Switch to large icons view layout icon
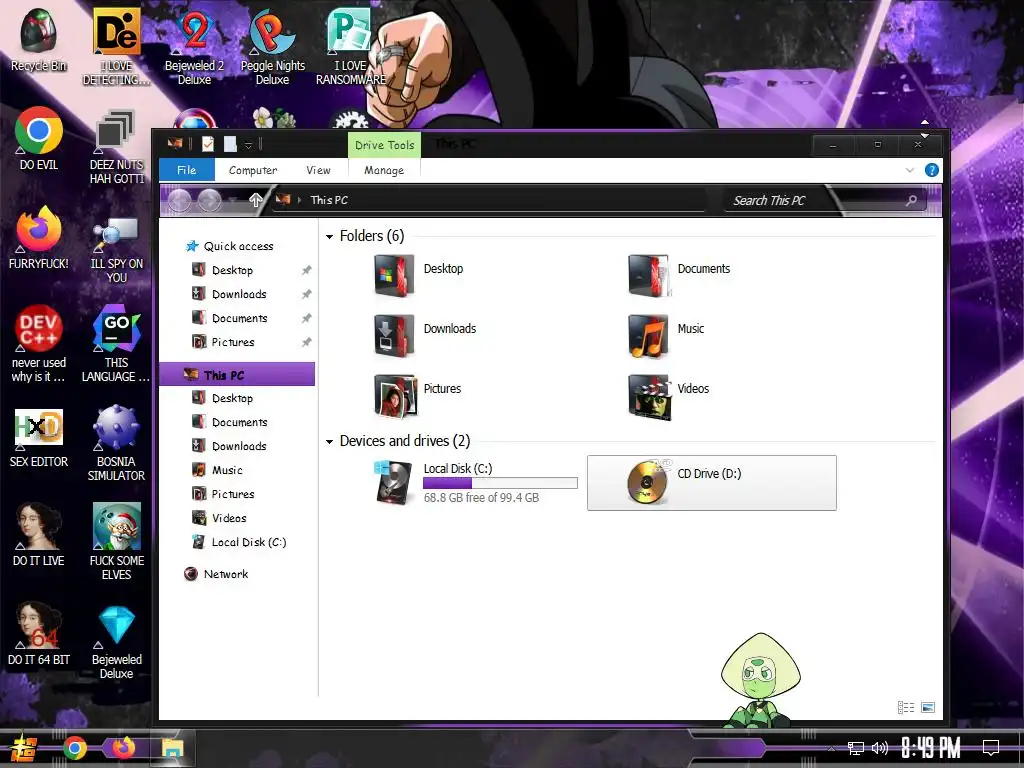 (928, 707)
